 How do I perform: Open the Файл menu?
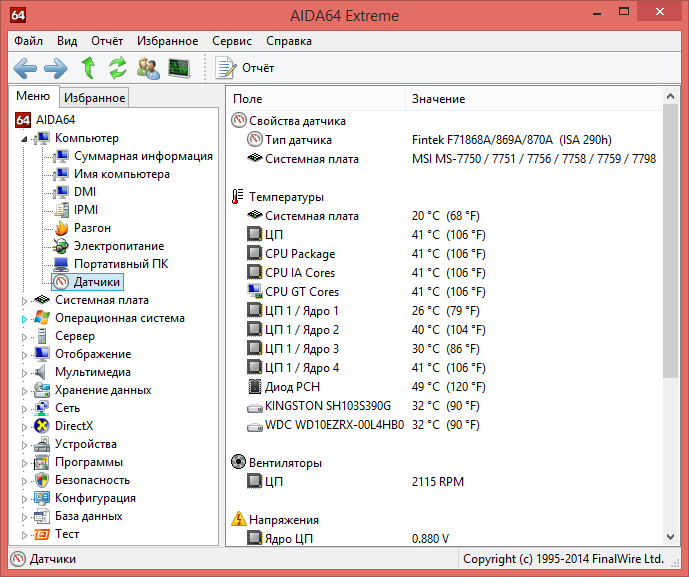pos(29,41)
